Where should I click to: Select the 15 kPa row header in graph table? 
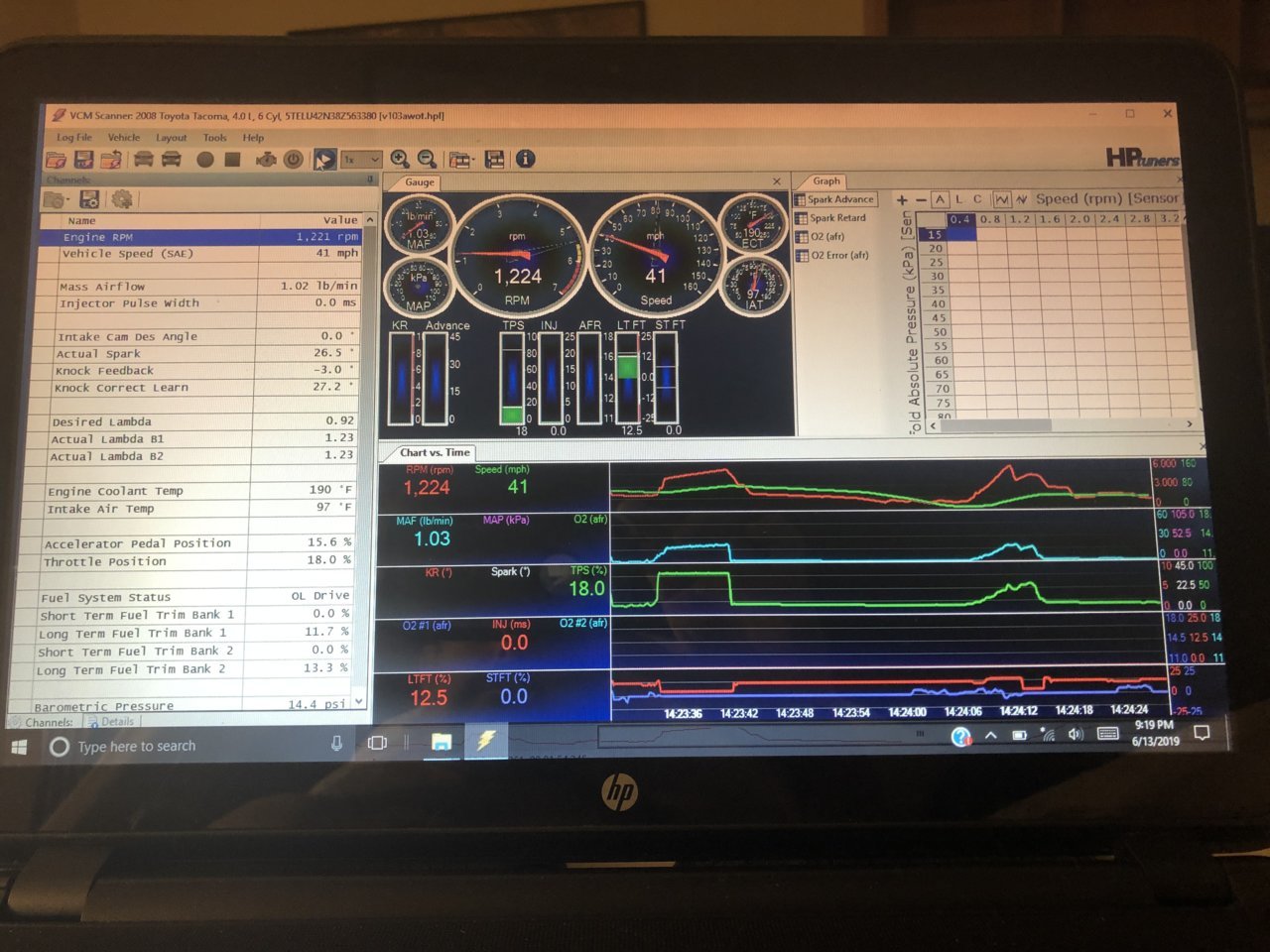(x=935, y=234)
